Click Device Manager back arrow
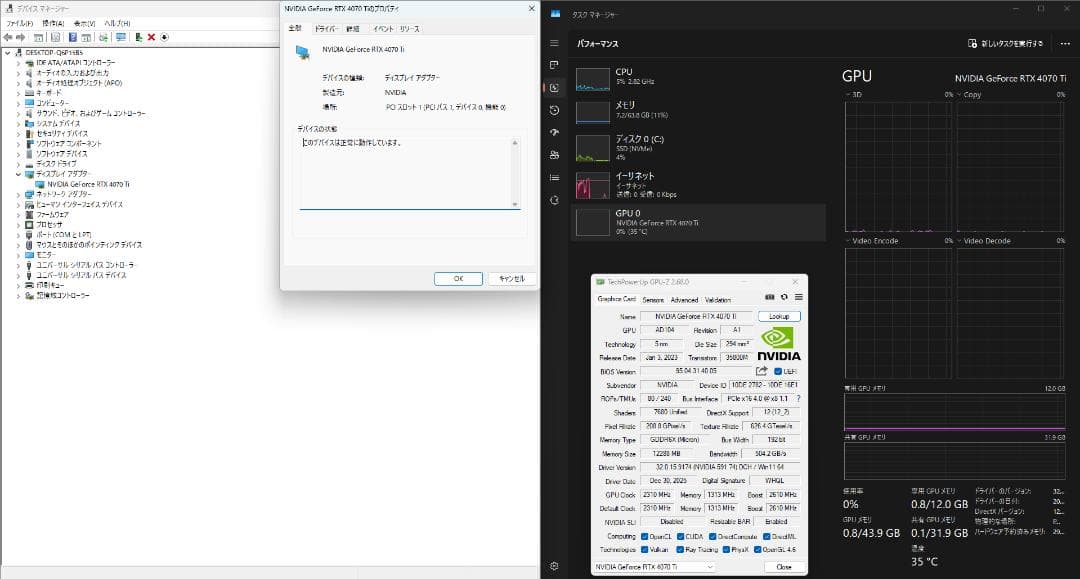This screenshot has height=579, width=1080. 8,37
